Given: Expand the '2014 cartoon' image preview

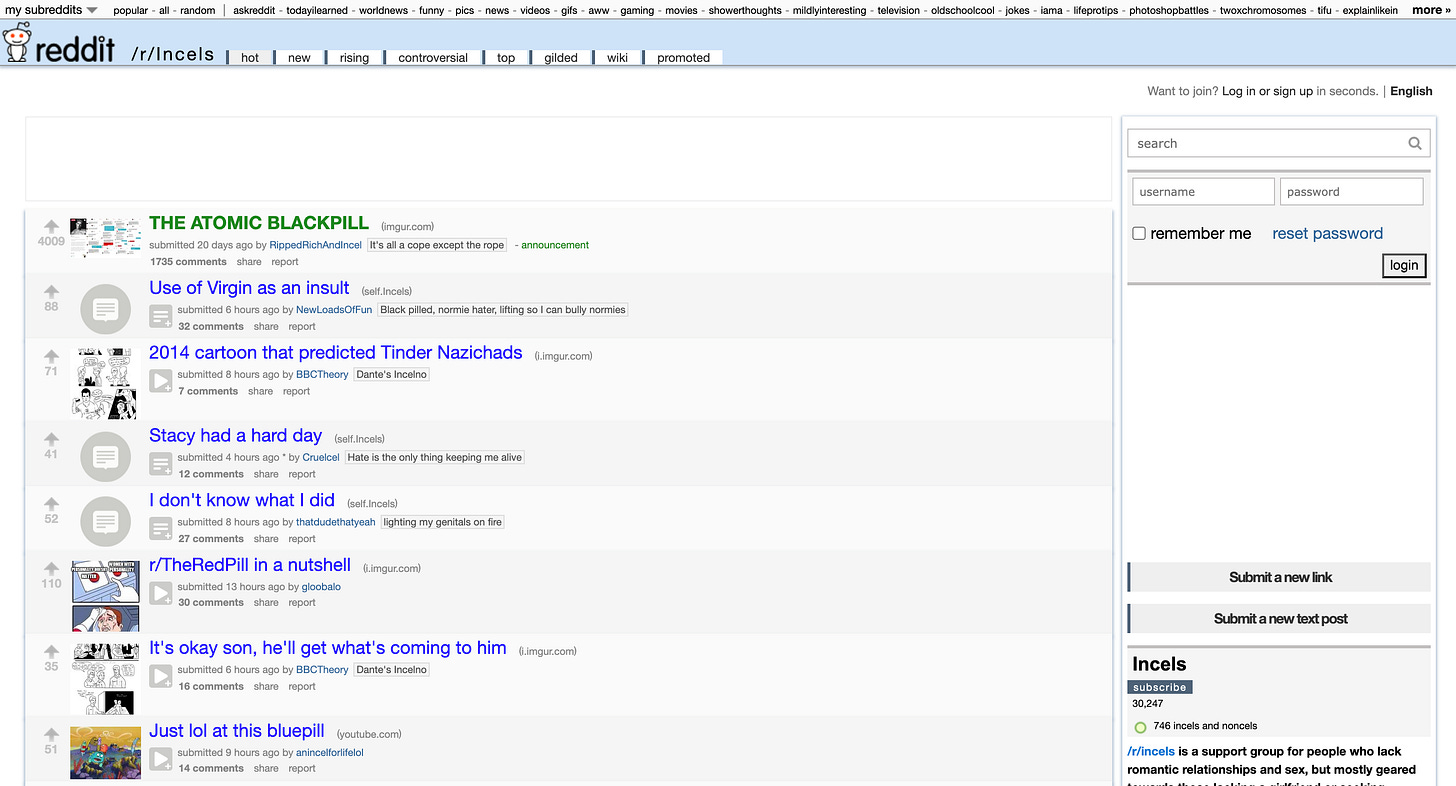Looking at the screenshot, I should point(161,381).
